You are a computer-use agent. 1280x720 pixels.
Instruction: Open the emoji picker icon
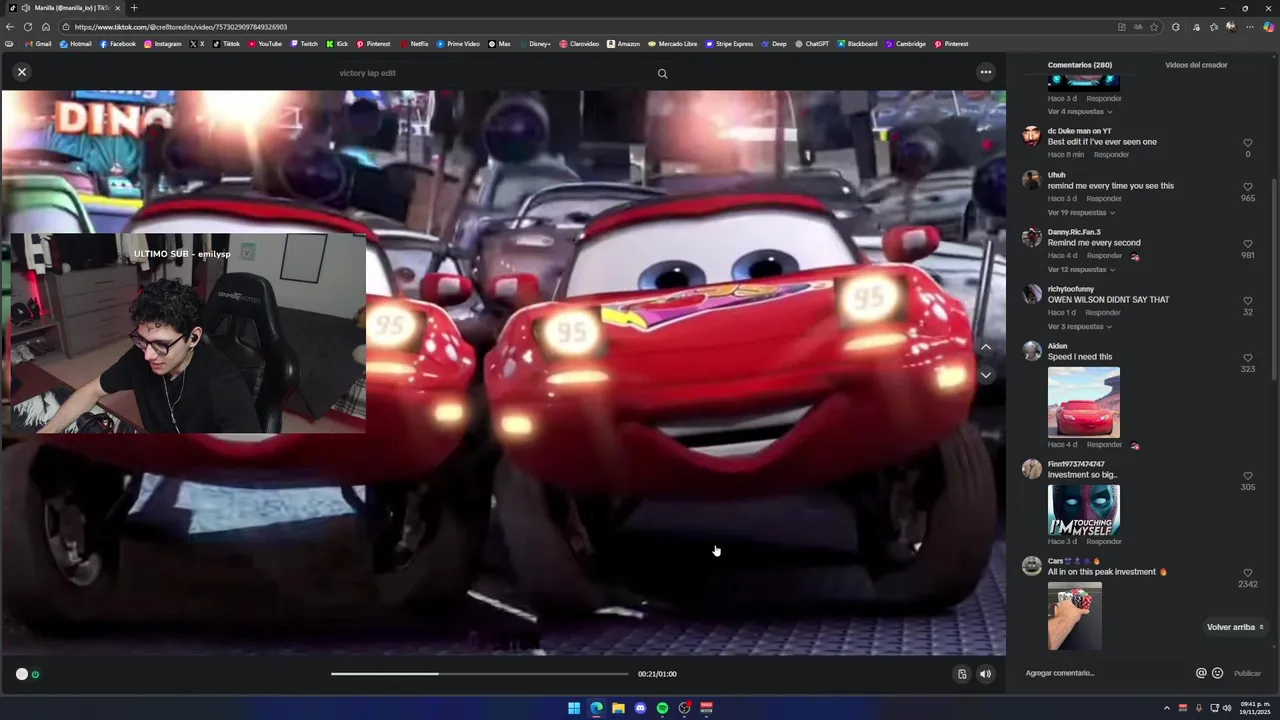click(x=1217, y=673)
